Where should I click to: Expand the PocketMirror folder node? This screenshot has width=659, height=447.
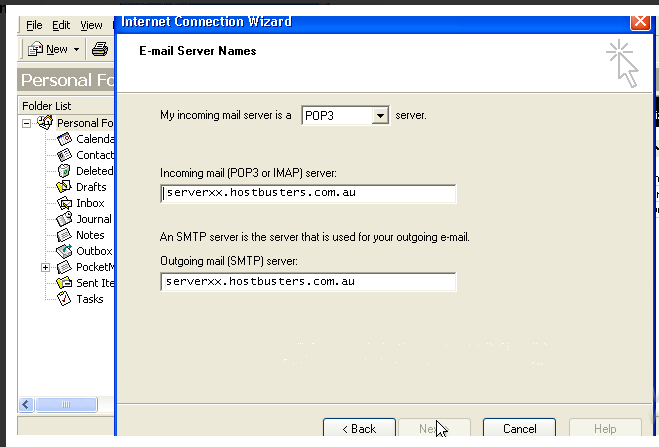(45, 267)
